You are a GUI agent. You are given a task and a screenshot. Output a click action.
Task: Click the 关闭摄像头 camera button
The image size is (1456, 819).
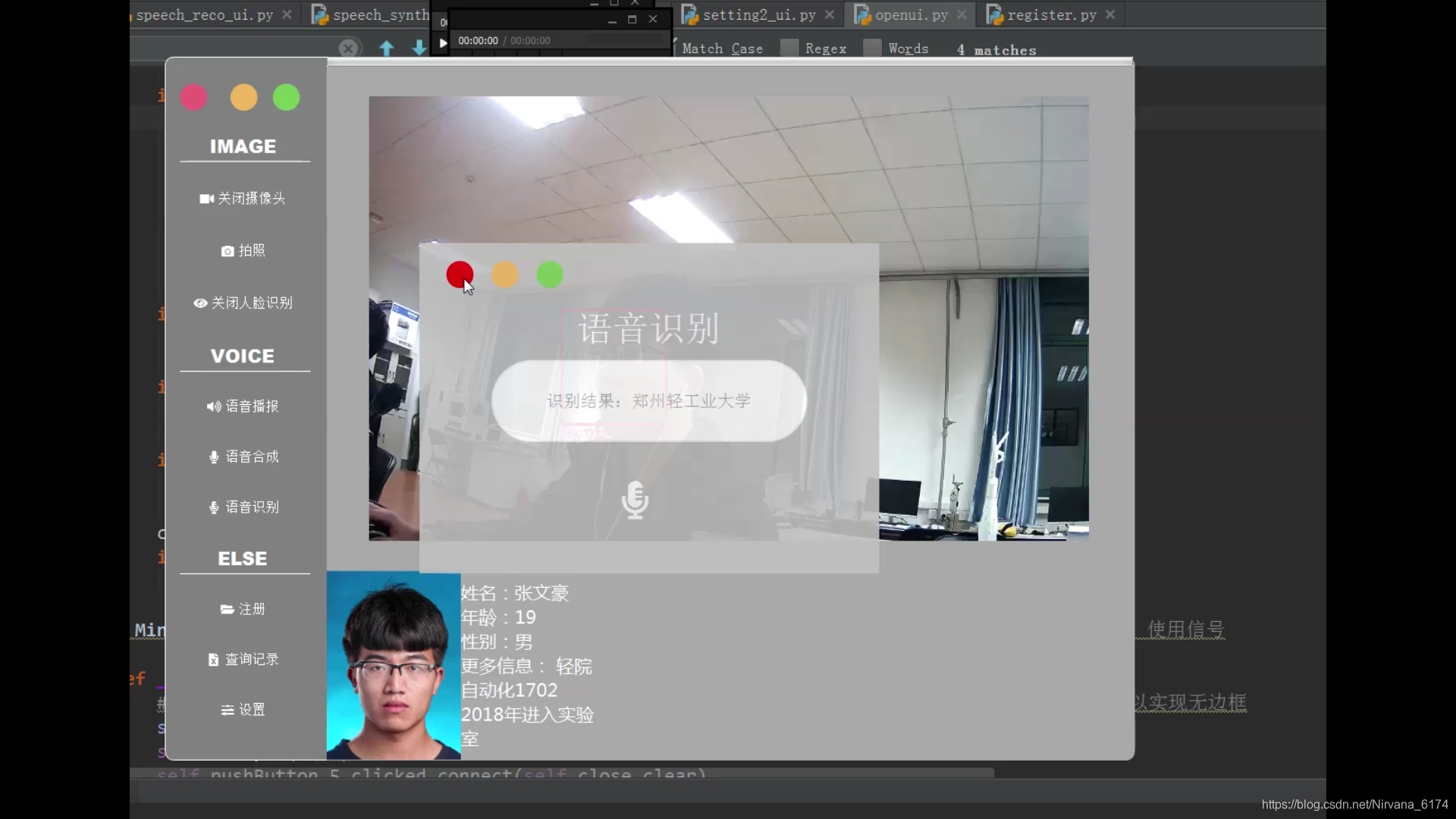pos(243,199)
